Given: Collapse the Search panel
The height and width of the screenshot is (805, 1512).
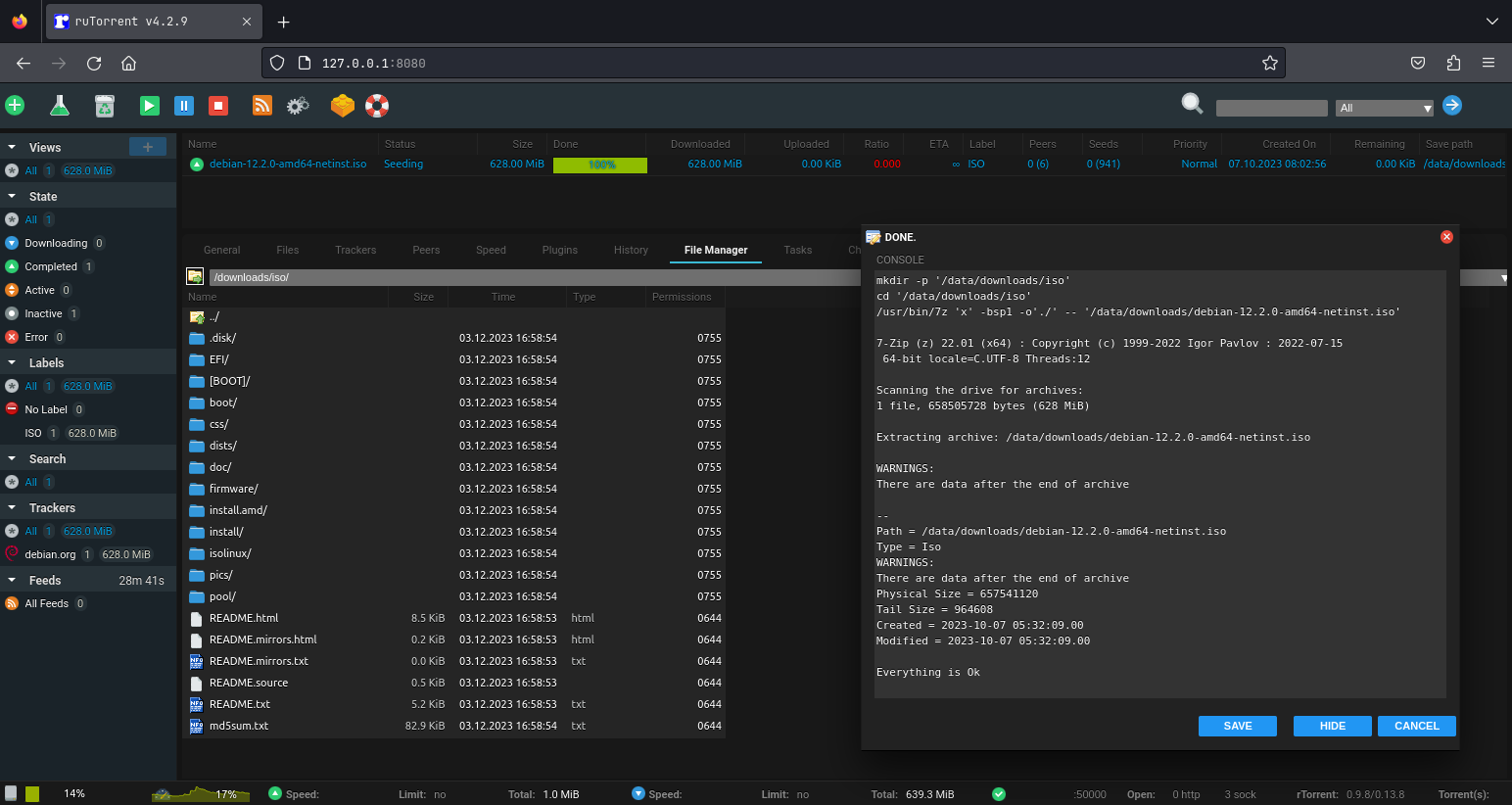Looking at the screenshot, I should pyautogui.click(x=12, y=458).
